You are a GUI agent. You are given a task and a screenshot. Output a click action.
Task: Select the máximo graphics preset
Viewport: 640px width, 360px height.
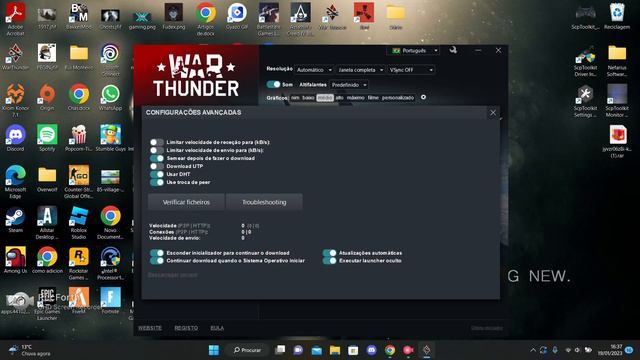click(x=356, y=98)
